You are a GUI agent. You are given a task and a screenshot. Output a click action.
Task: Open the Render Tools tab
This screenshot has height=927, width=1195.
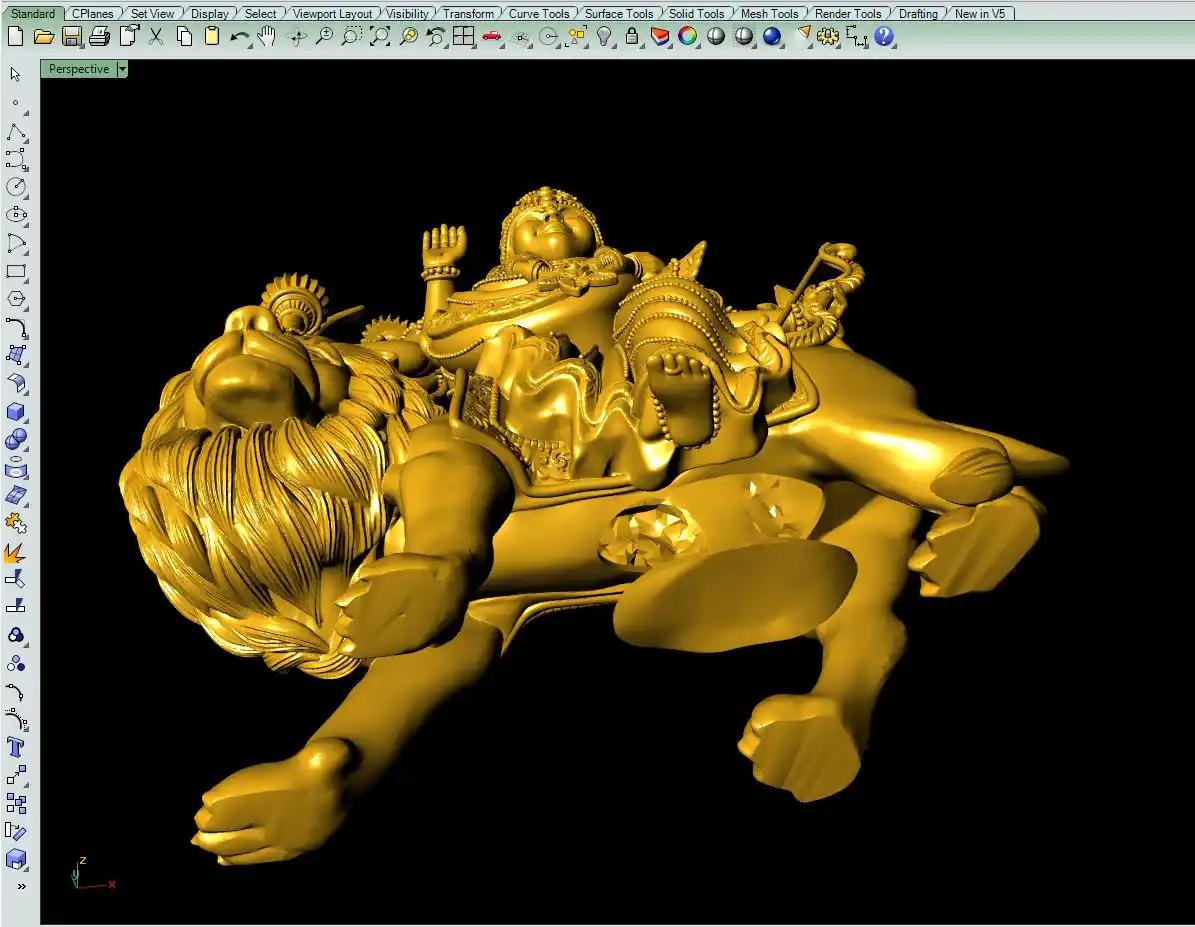pos(848,14)
